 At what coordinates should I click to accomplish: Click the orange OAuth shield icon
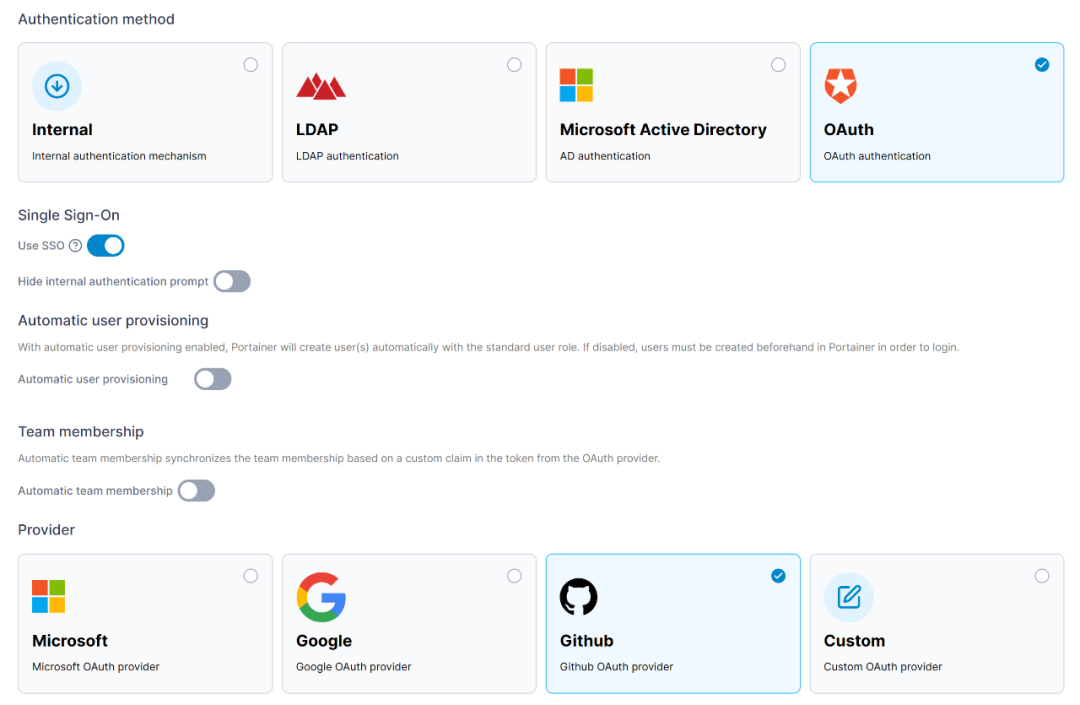pos(840,86)
